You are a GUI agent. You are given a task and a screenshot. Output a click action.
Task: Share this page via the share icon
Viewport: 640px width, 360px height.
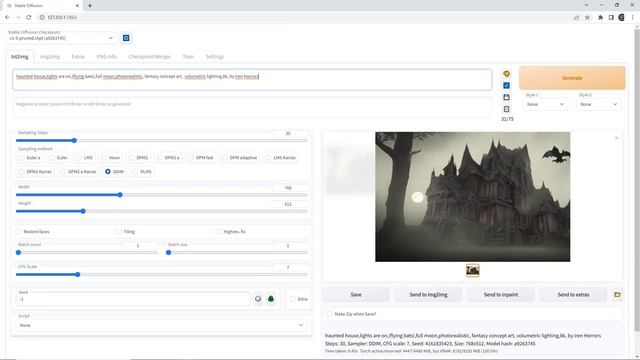[577, 17]
